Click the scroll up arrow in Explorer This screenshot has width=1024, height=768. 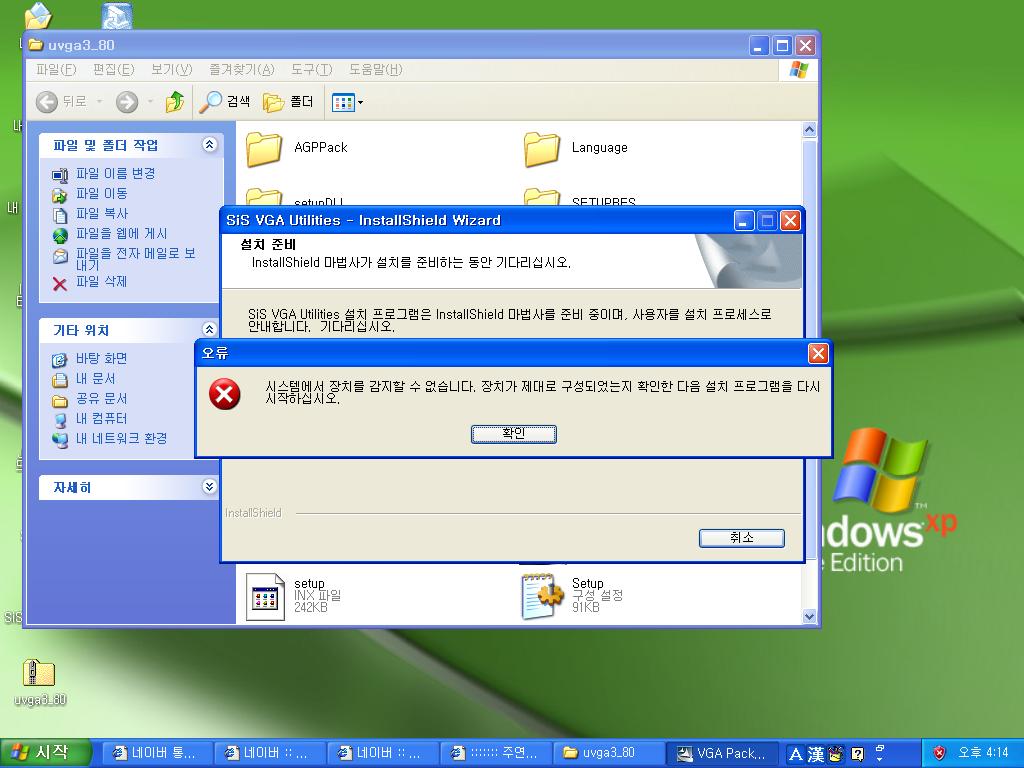click(809, 129)
